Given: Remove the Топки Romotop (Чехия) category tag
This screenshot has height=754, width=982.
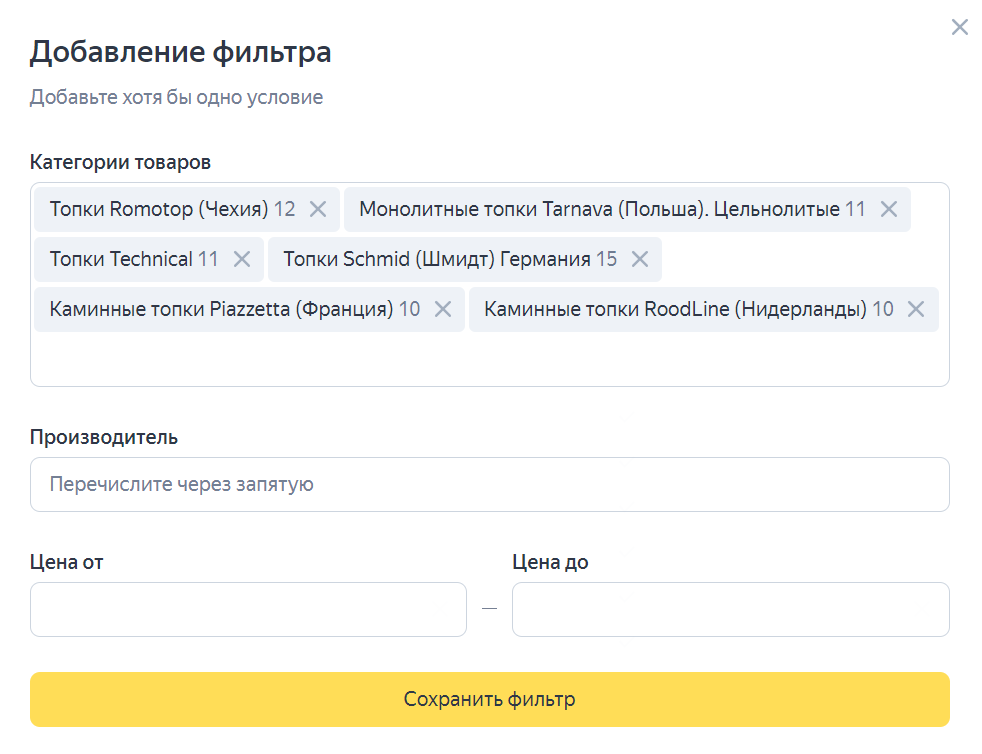Looking at the screenshot, I should tap(318, 209).
